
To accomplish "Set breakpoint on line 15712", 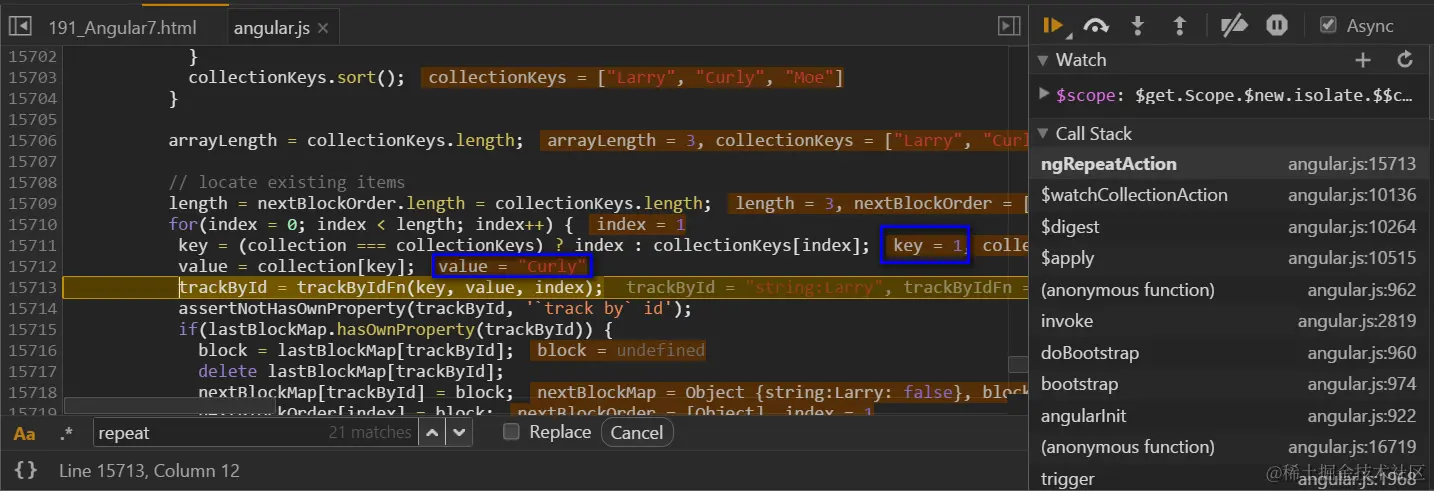I will (x=31, y=266).
